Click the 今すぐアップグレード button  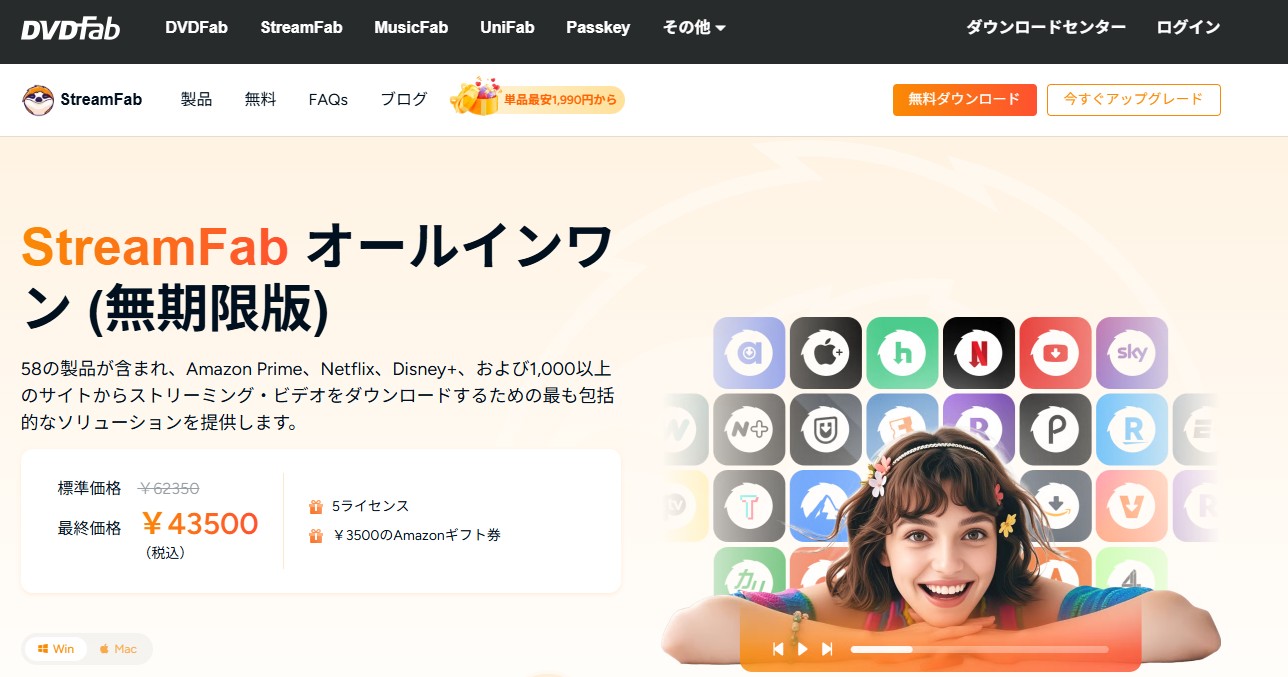1133,100
